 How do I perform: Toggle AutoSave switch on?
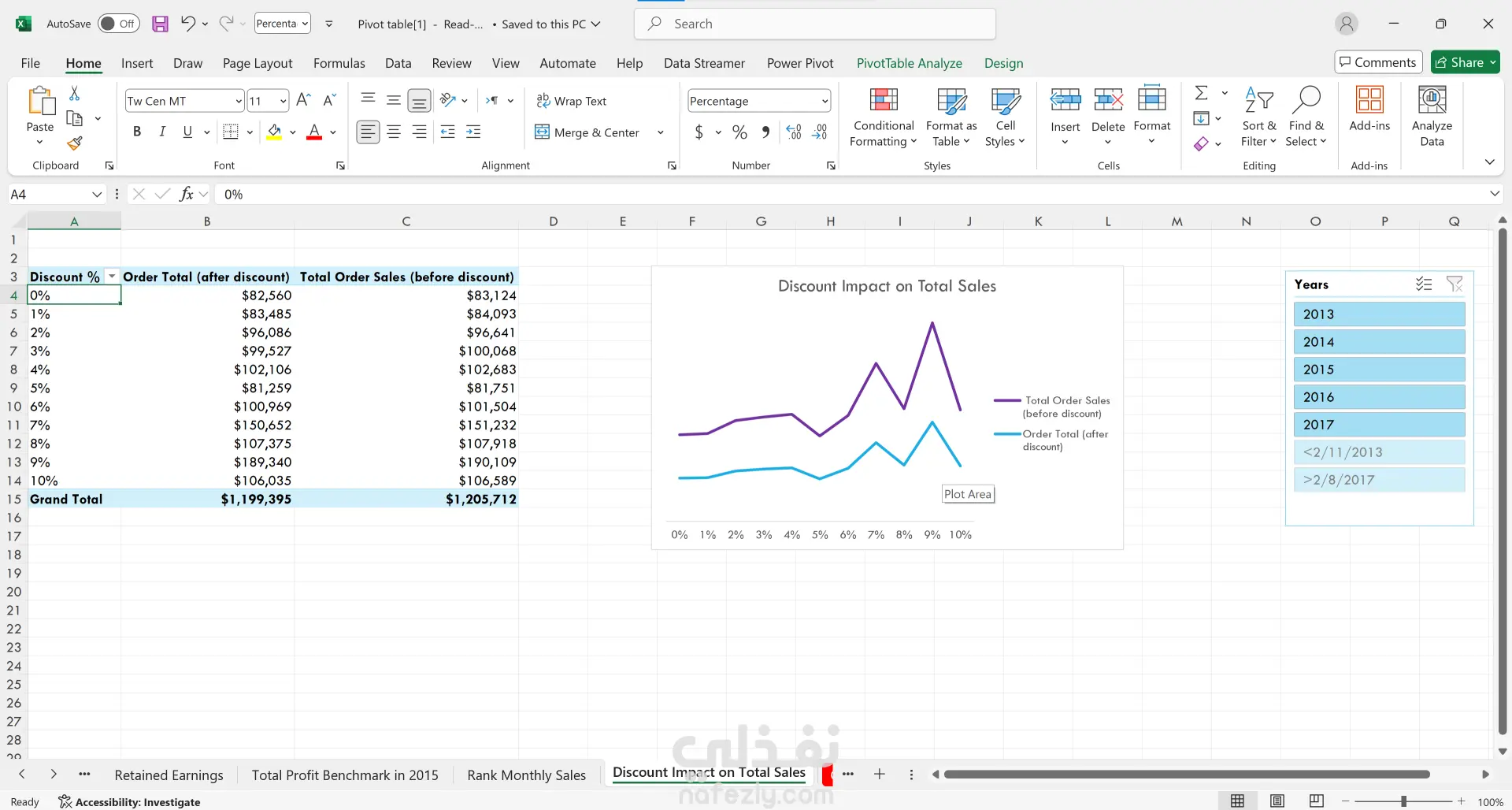(x=118, y=24)
